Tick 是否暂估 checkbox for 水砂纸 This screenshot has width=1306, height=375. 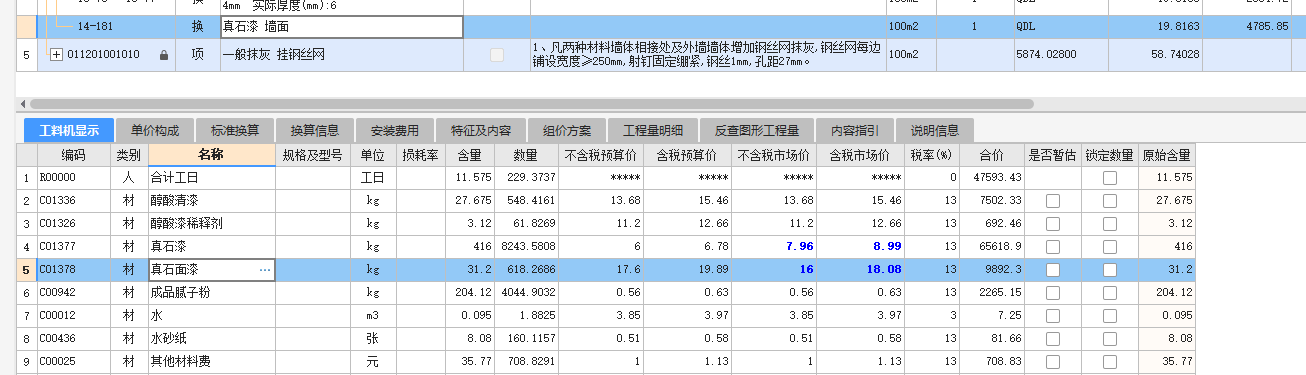tap(1052, 339)
